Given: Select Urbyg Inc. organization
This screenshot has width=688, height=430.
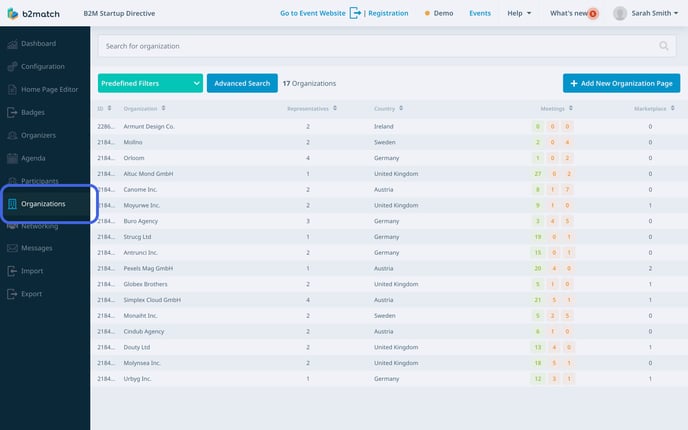Looking at the screenshot, I should (137, 379).
